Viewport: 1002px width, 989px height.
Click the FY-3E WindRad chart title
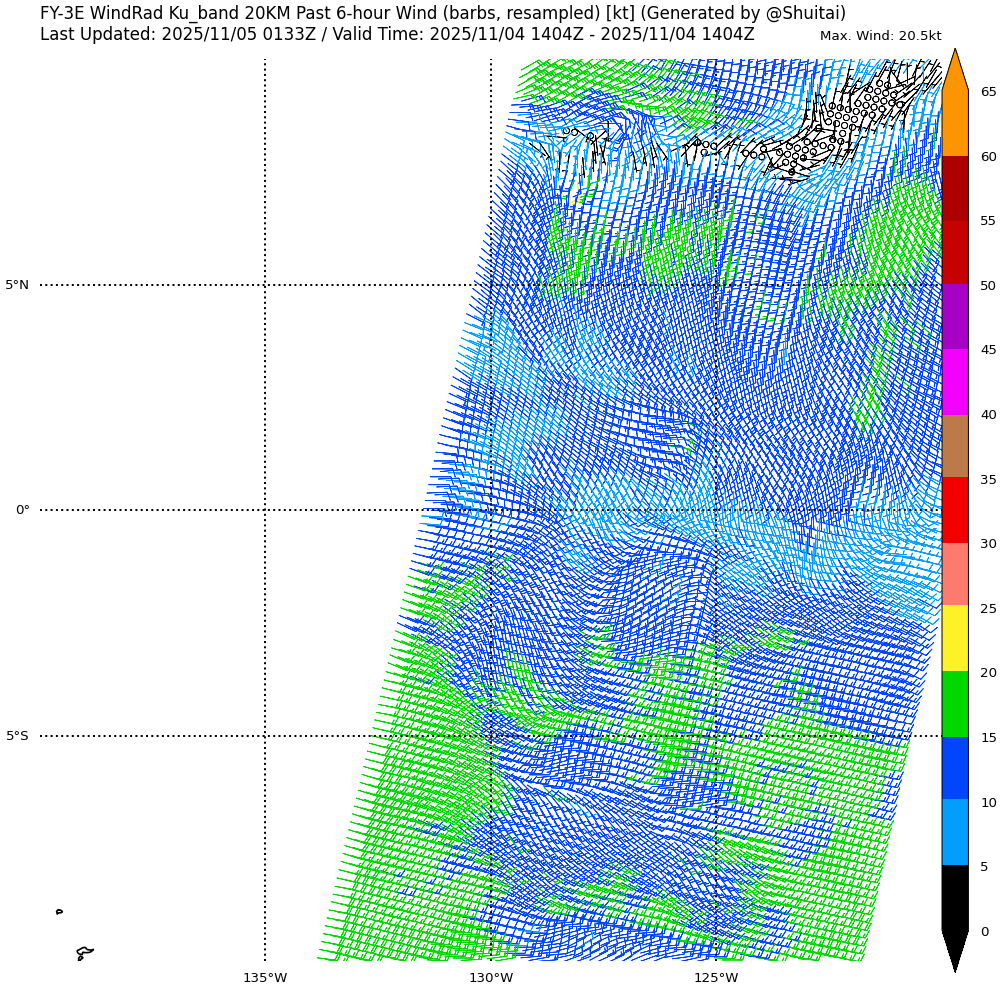click(442, 14)
